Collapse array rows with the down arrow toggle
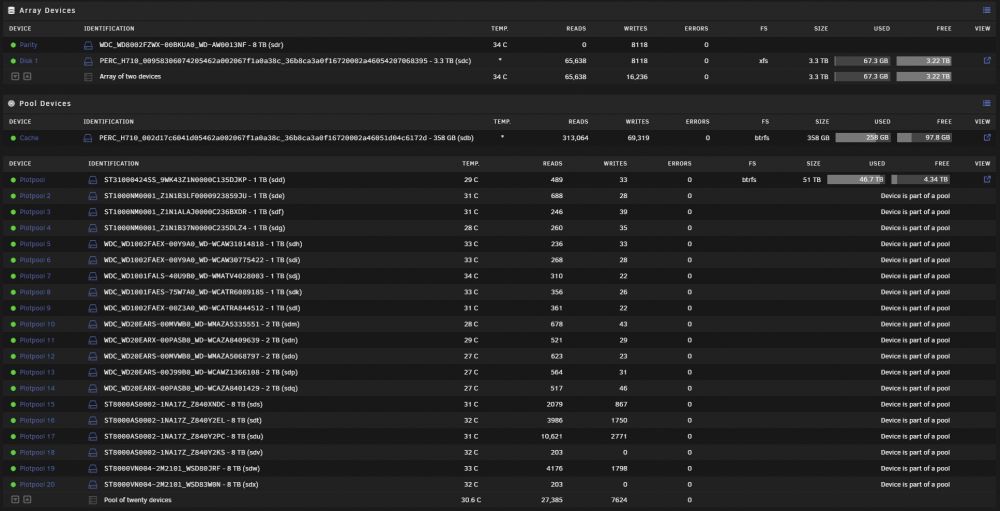The height and width of the screenshot is (511, 1000). [x=15, y=77]
